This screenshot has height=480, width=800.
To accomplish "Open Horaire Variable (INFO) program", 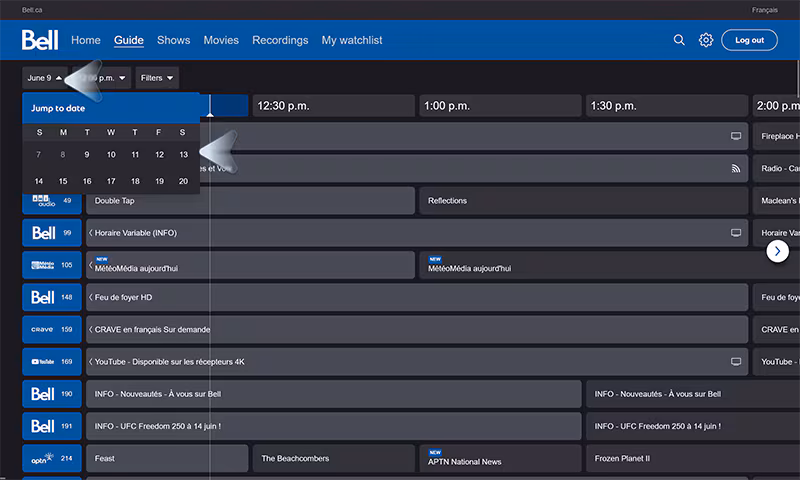I will pos(417,233).
